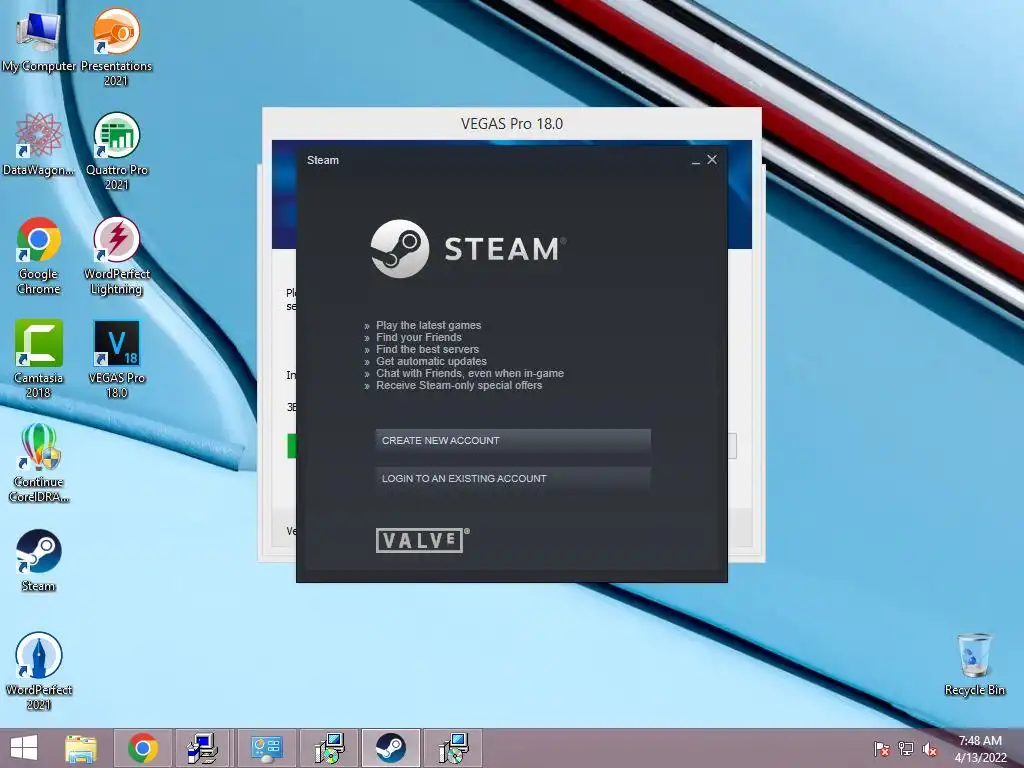Select the Quattro Pro 2021 desktop icon
1024x768 pixels.
pyautogui.click(x=117, y=152)
